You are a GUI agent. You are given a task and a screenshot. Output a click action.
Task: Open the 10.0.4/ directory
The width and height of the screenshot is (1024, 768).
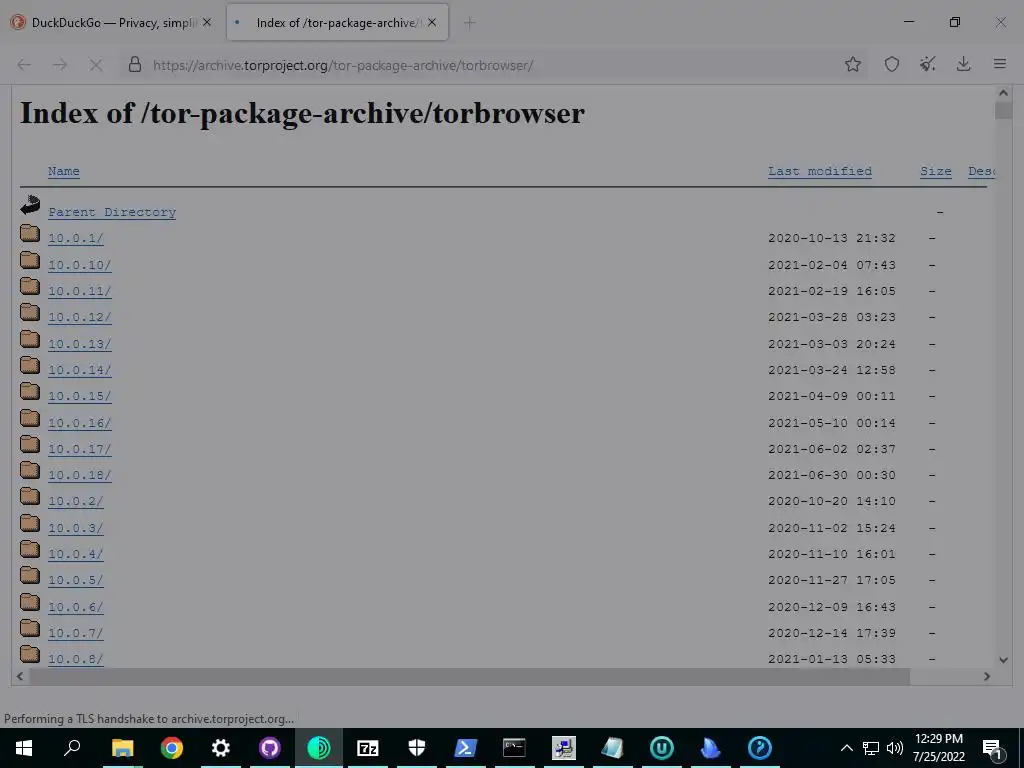pos(76,554)
